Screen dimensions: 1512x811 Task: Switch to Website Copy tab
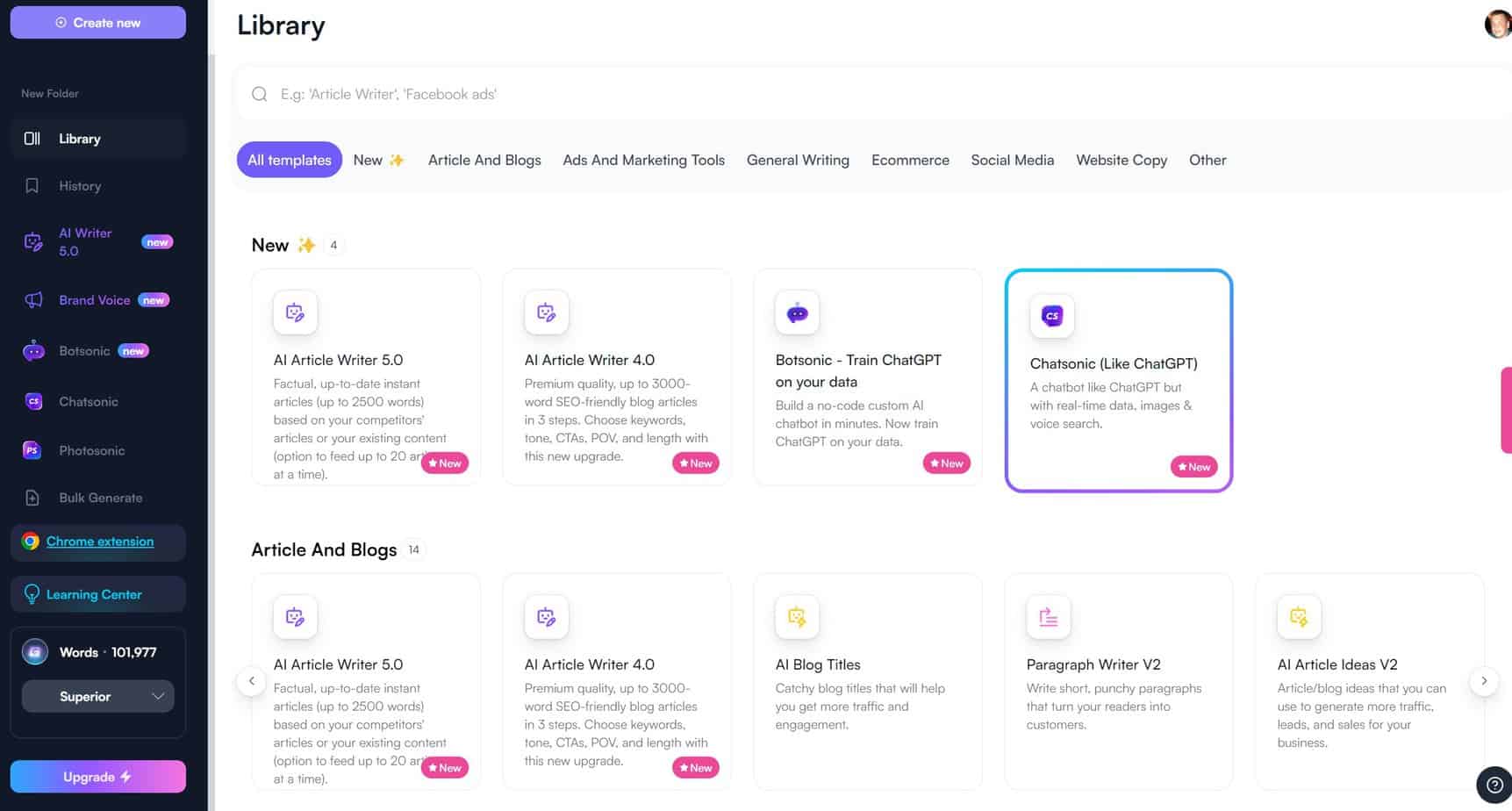(x=1121, y=160)
